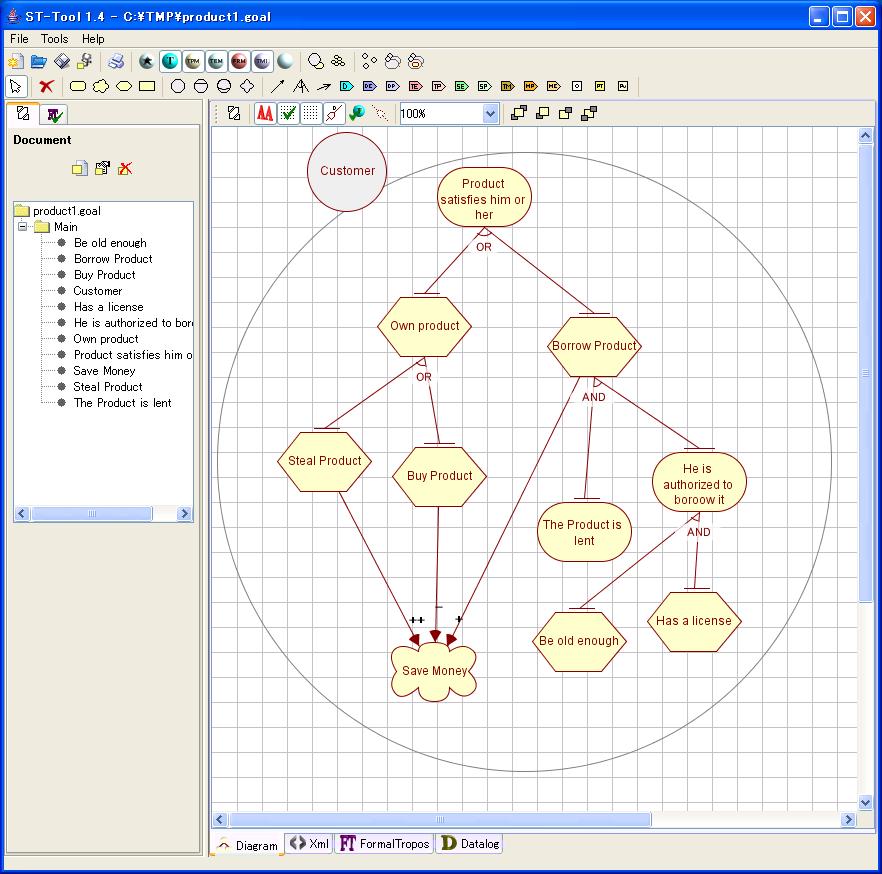This screenshot has width=882, height=874.
Task: Click tree panel scroll right arrow
Action: [x=184, y=513]
